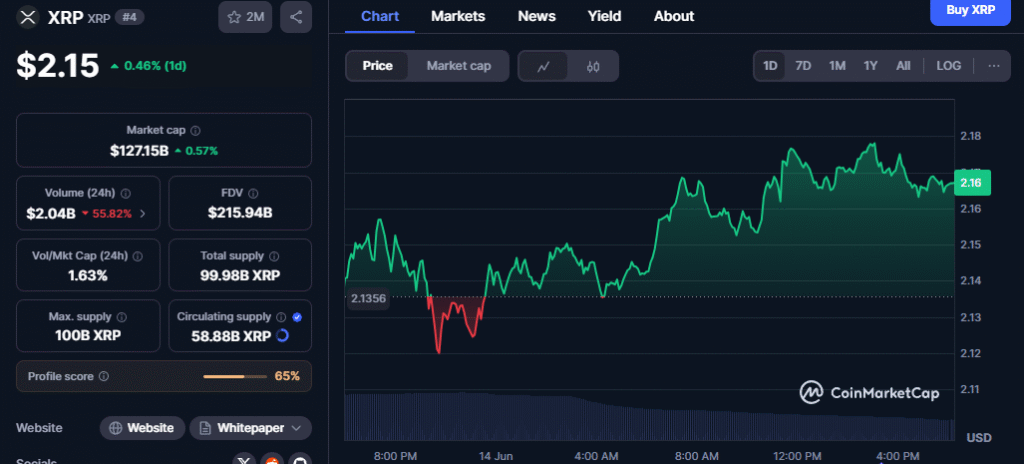1024x464 pixels.
Task: Click the $127.15B market cap value
Action: 139,151
